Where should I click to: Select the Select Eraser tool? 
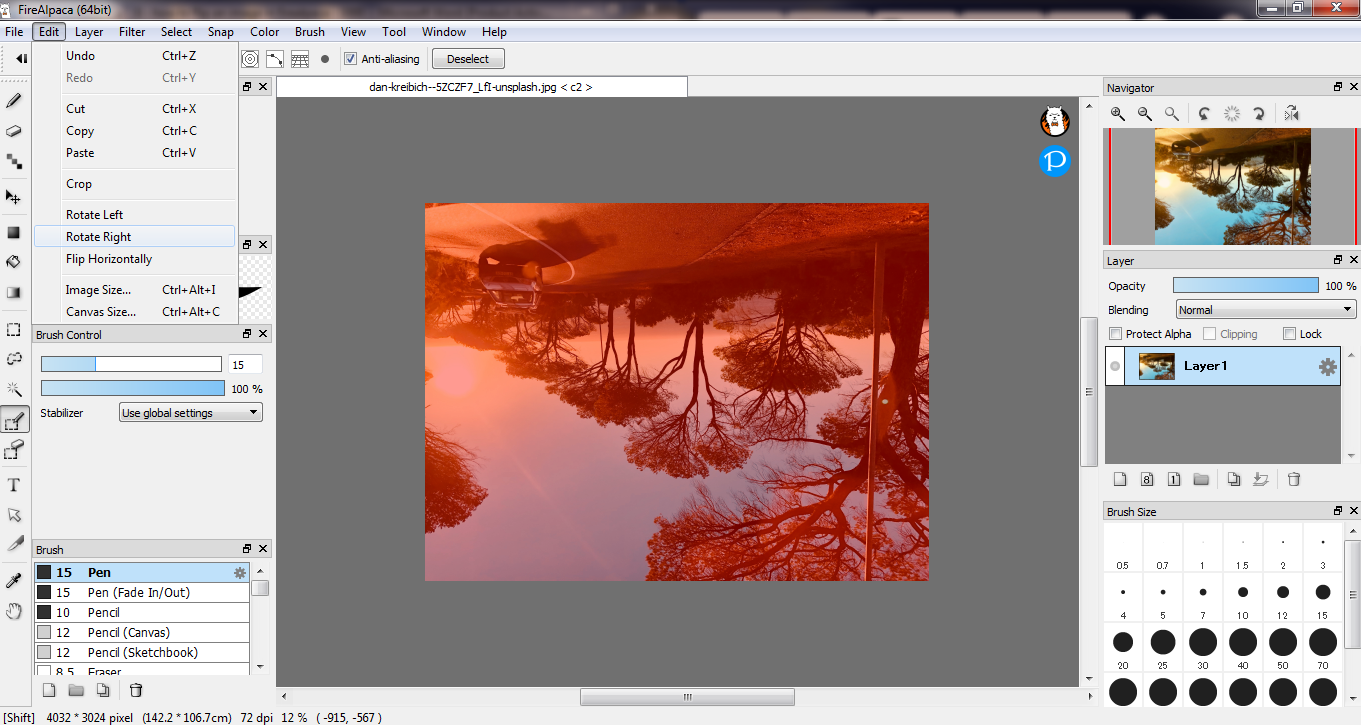(14, 451)
